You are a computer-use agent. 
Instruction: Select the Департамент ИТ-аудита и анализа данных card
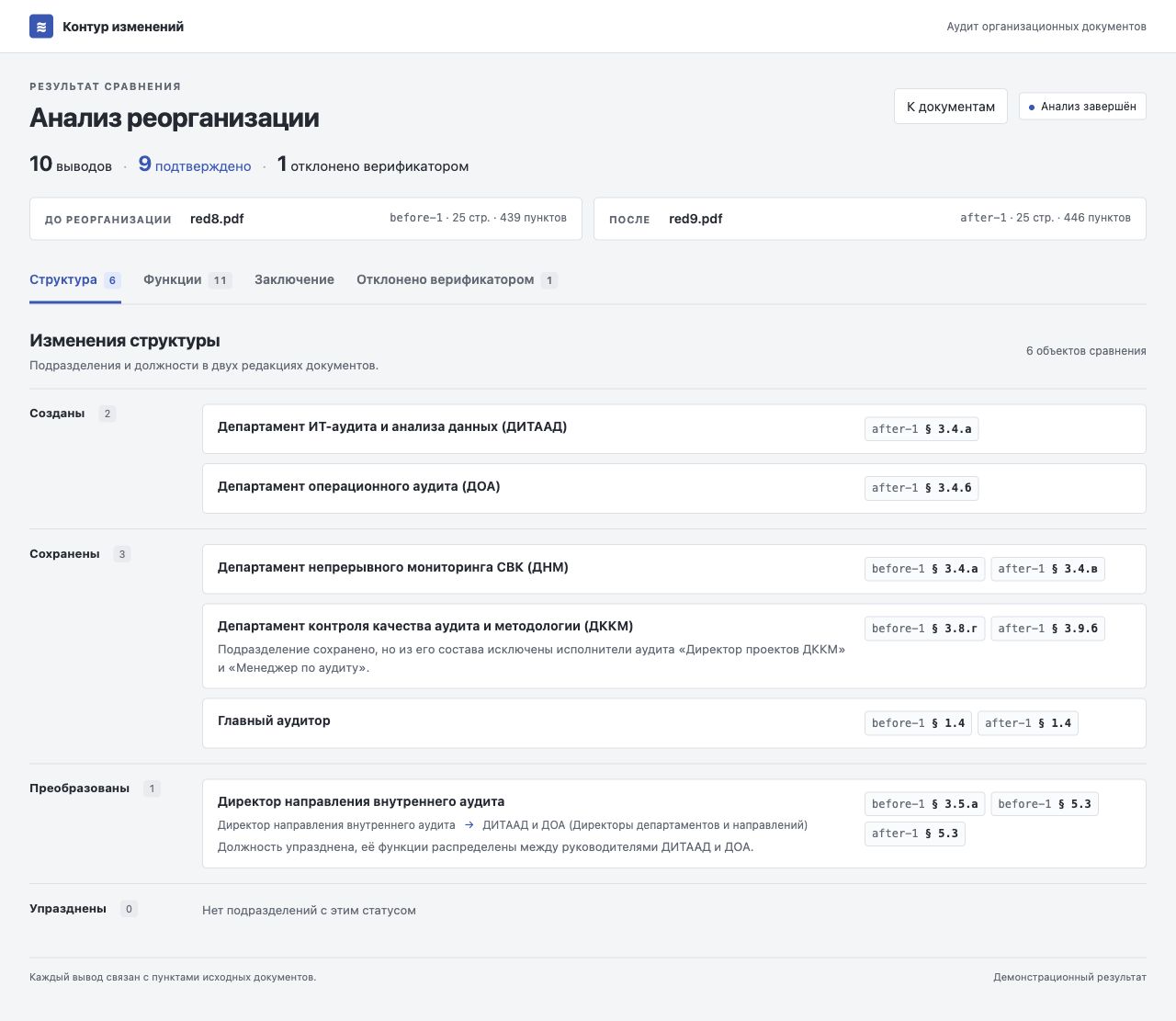(x=674, y=429)
